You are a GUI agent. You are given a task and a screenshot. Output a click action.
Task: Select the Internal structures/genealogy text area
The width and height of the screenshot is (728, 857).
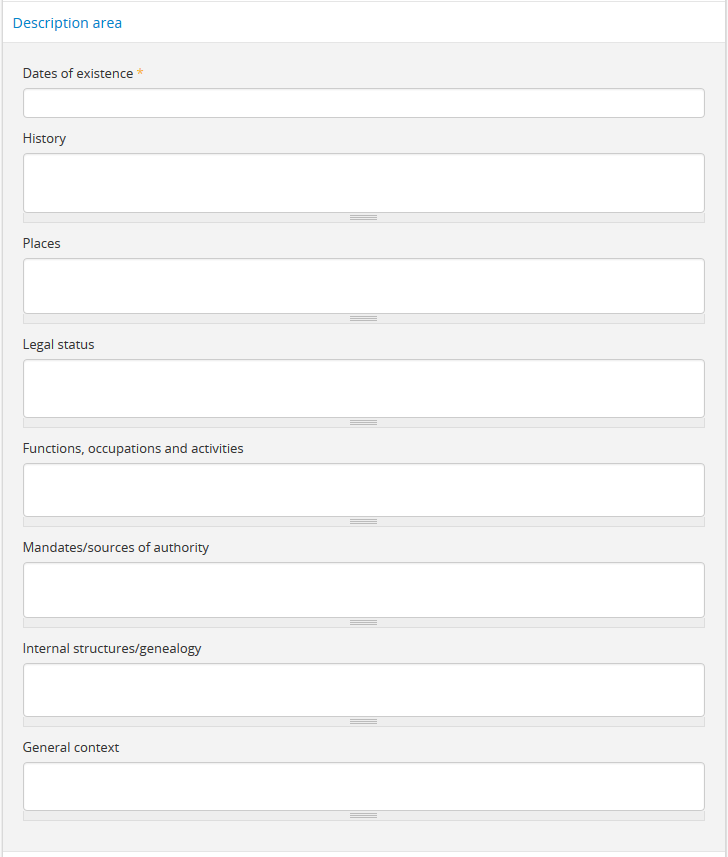coord(363,690)
